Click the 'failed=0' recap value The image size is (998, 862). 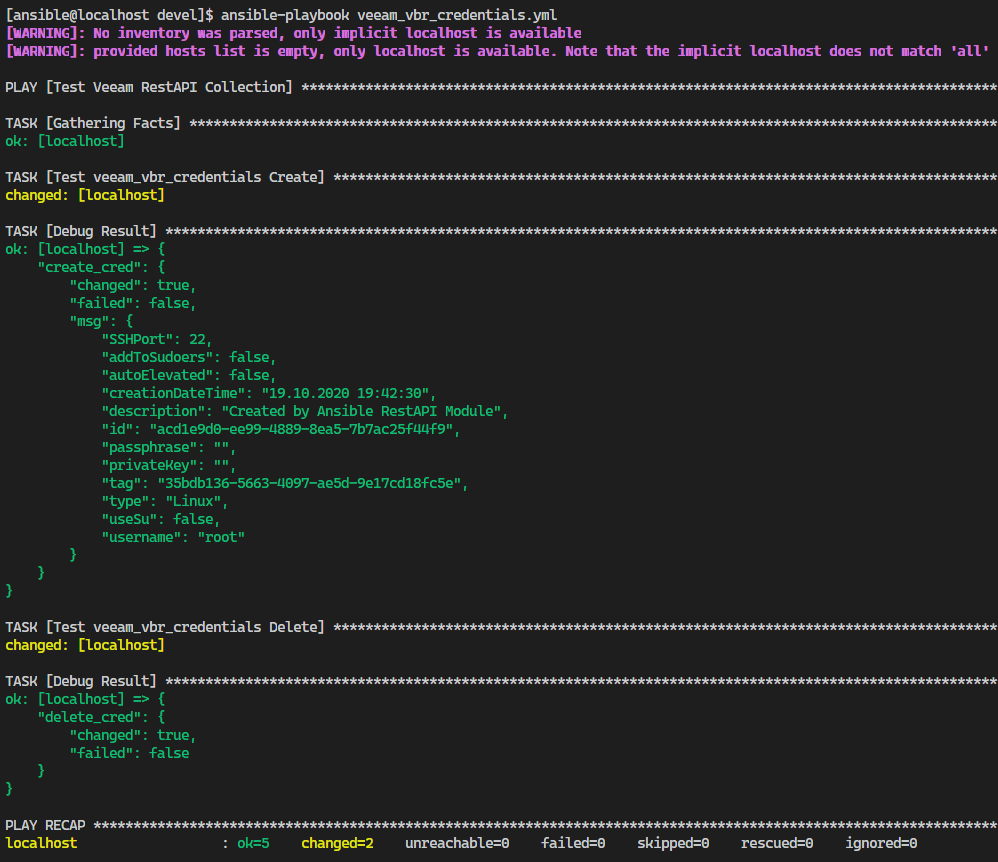click(573, 844)
